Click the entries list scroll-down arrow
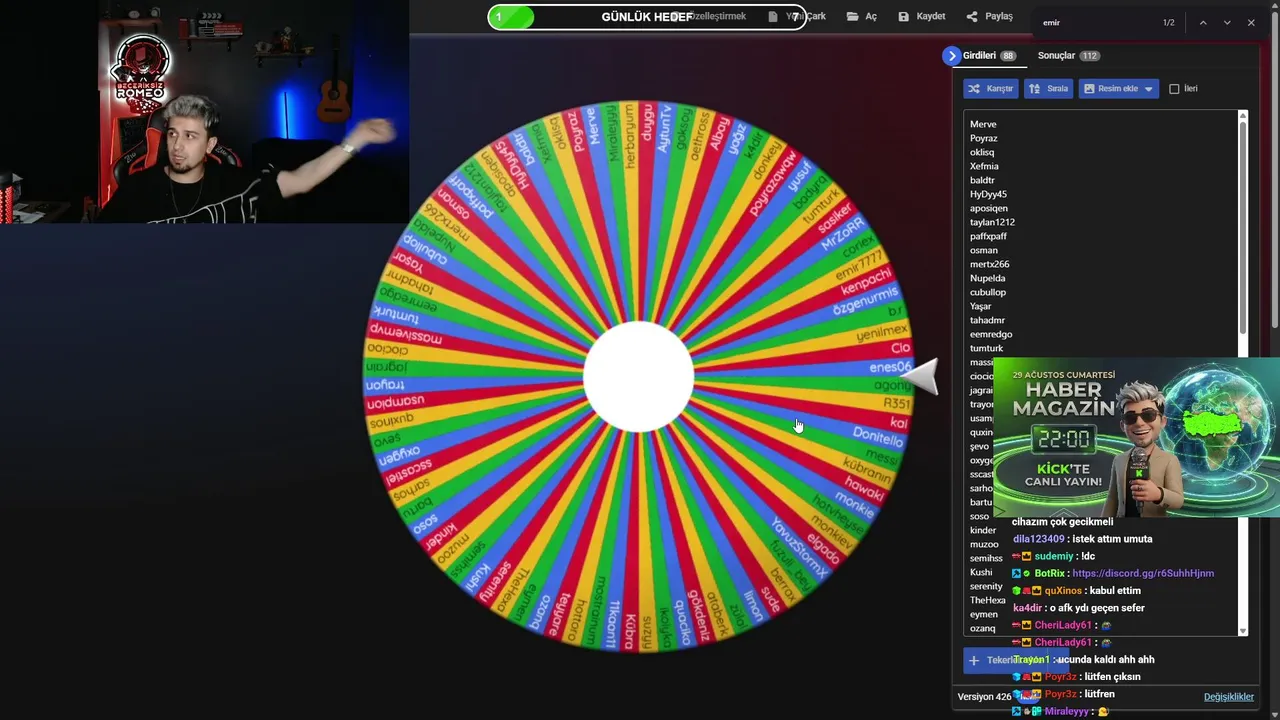 (x=1243, y=631)
